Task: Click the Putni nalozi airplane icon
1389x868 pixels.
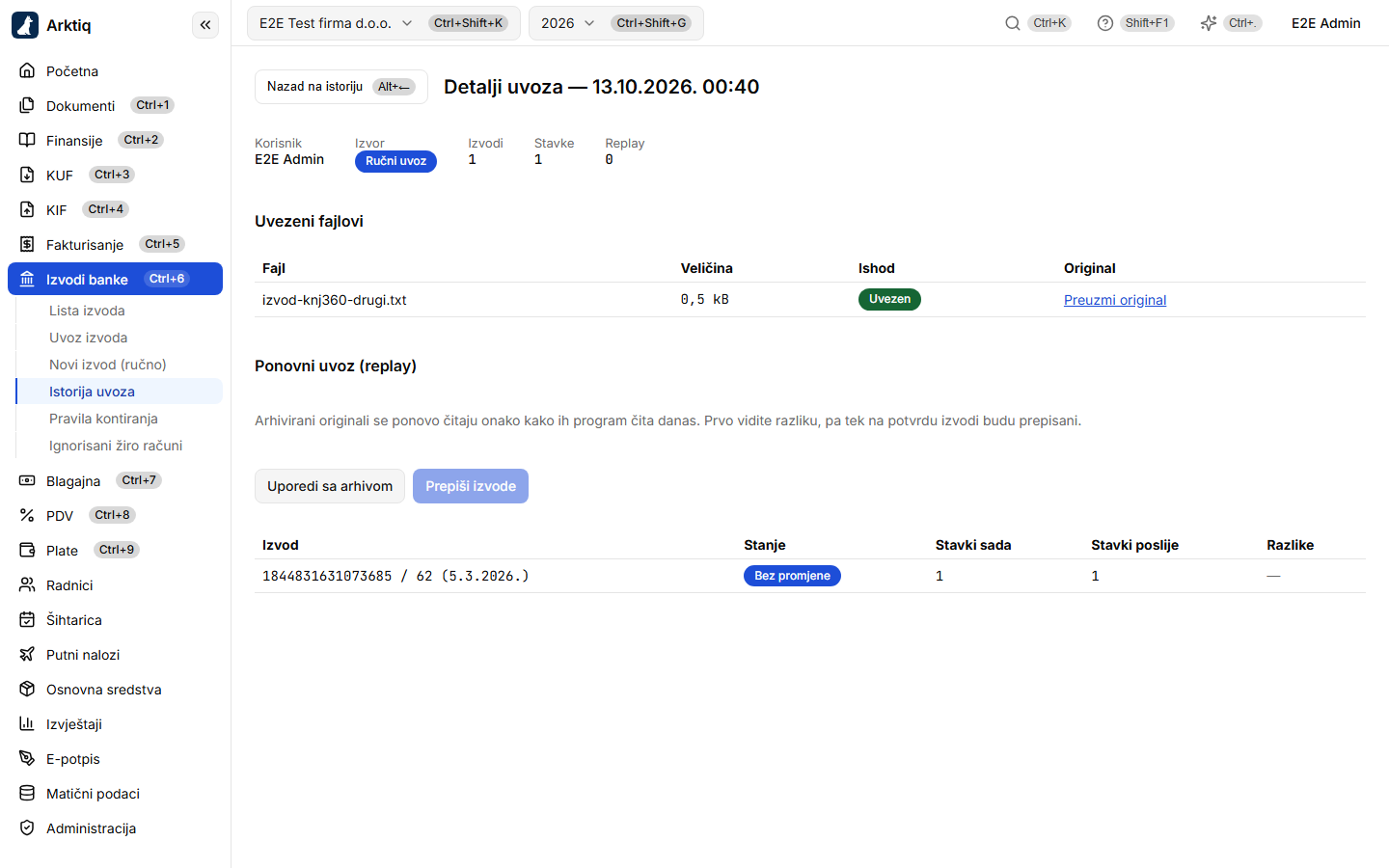Action: 27,654
